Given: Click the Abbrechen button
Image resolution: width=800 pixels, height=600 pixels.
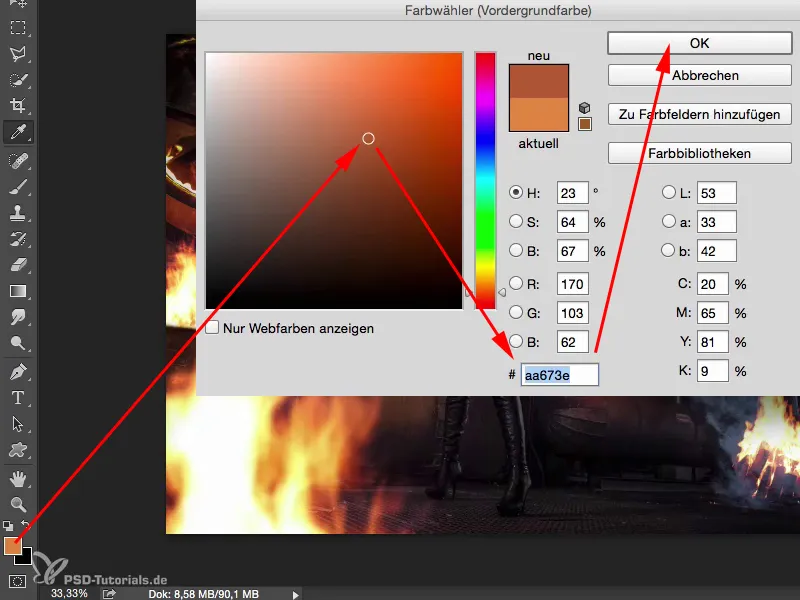Looking at the screenshot, I should pos(699,76).
